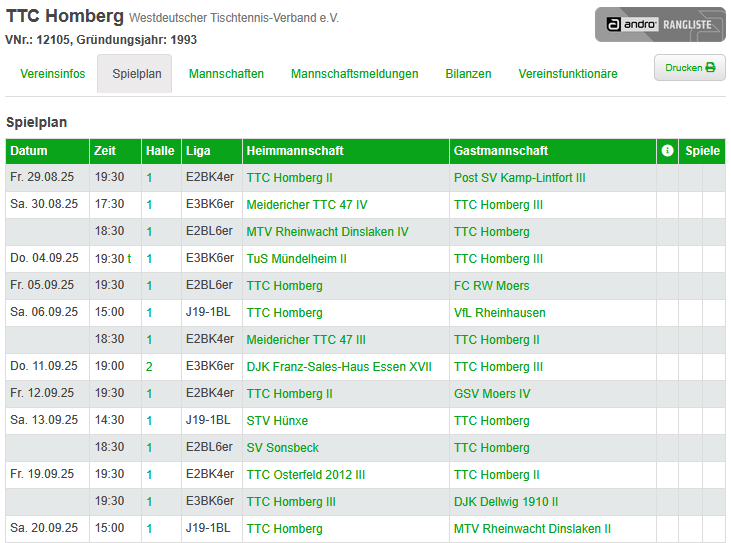Click VfL Rheinhausen guest team link
The width and height of the screenshot is (731, 543).
point(499,313)
